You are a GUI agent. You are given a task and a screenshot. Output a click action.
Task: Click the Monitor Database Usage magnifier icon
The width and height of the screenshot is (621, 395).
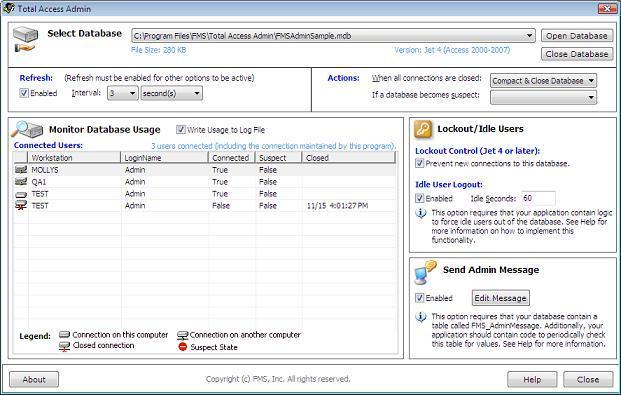pos(27,129)
